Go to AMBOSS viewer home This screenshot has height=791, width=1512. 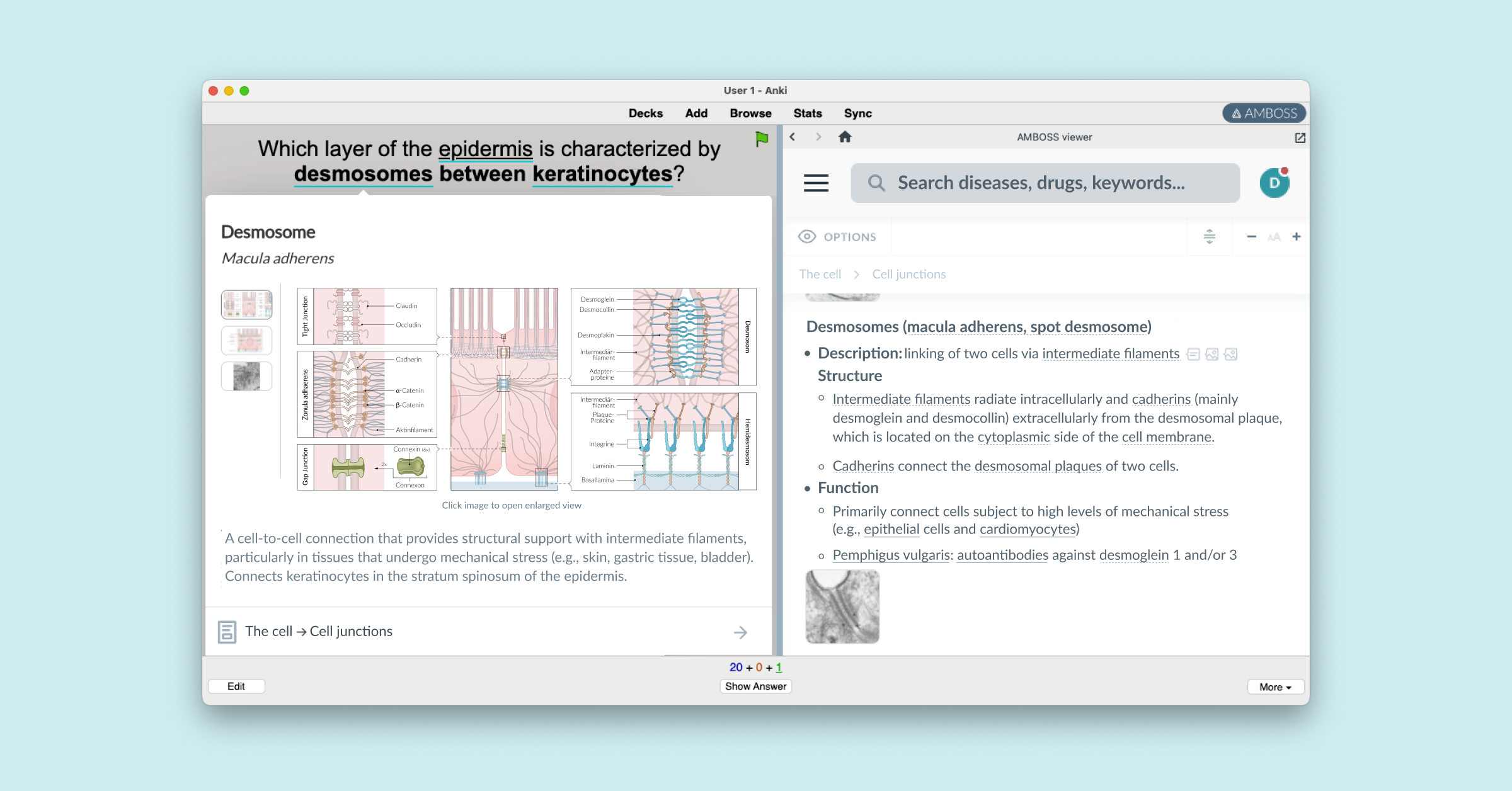coord(845,137)
